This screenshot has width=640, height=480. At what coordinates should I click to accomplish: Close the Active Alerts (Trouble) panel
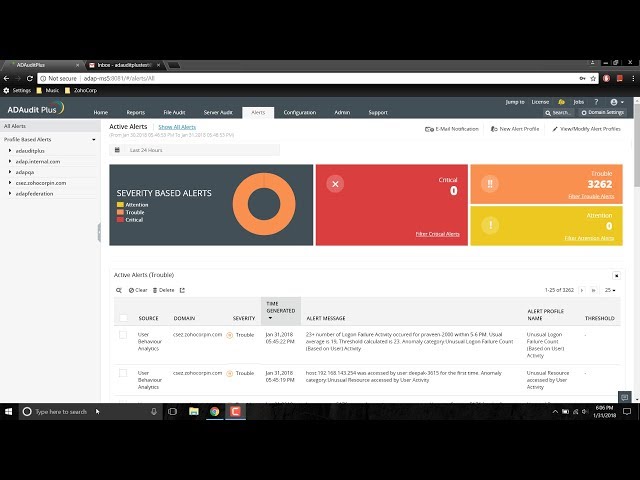tap(616, 276)
